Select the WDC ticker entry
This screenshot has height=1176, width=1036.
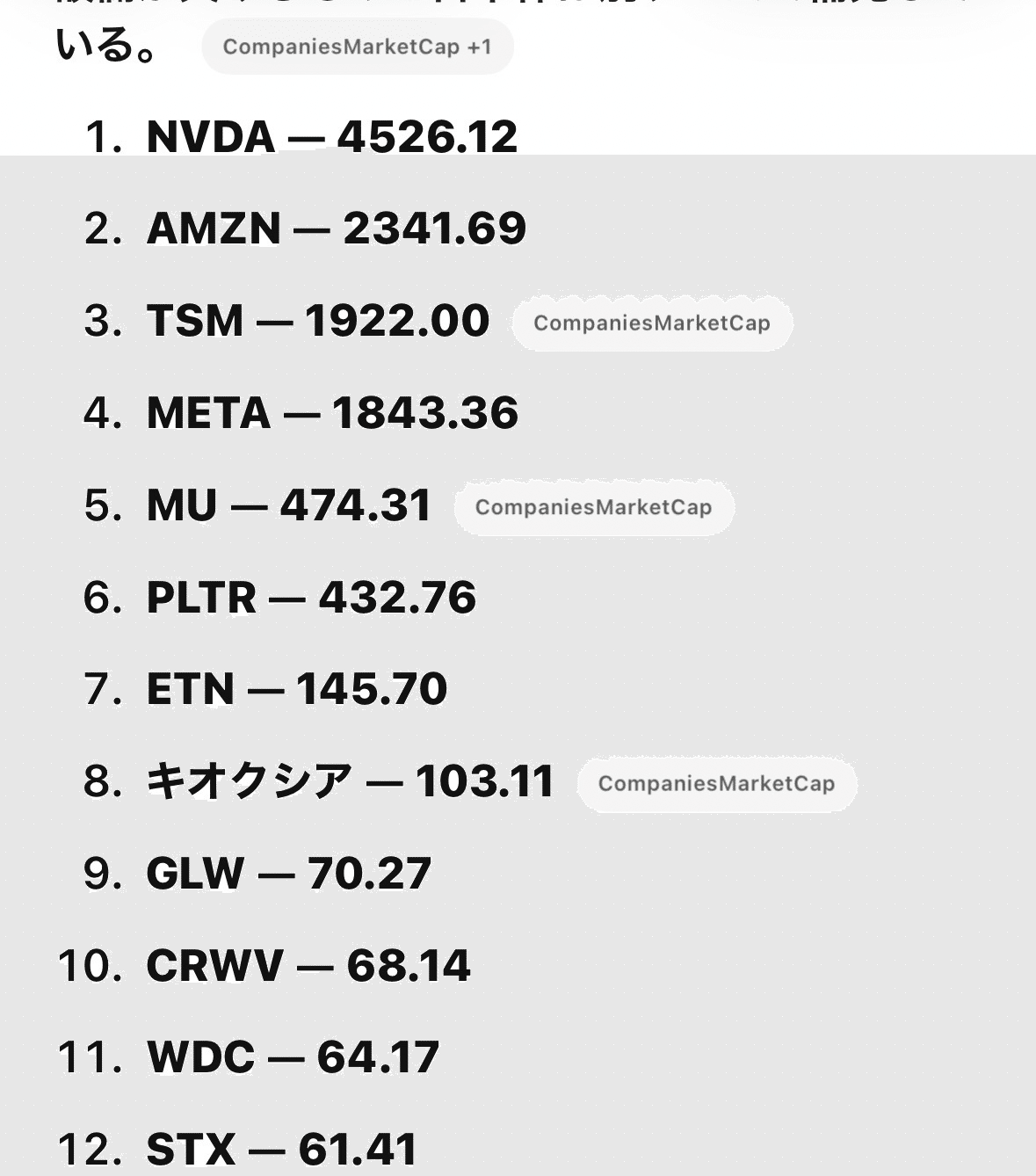point(201,1057)
